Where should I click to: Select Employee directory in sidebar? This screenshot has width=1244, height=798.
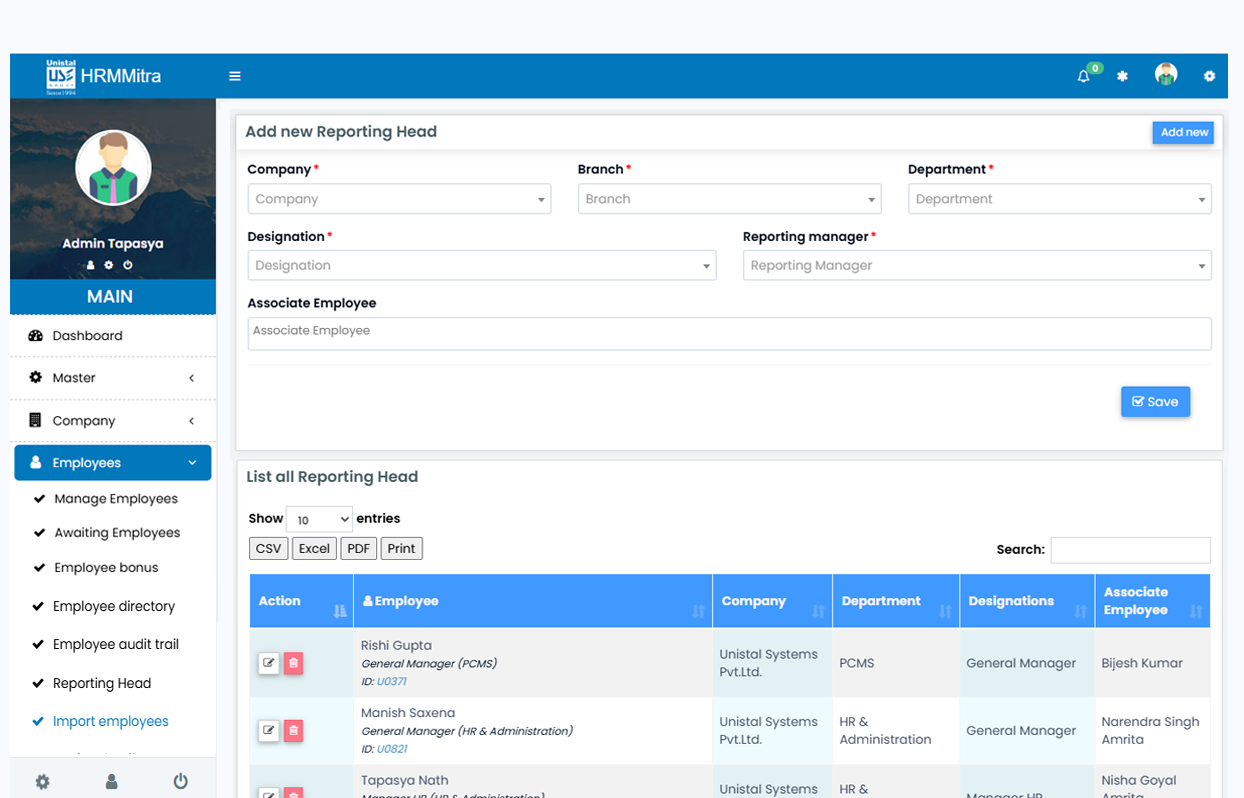click(114, 606)
